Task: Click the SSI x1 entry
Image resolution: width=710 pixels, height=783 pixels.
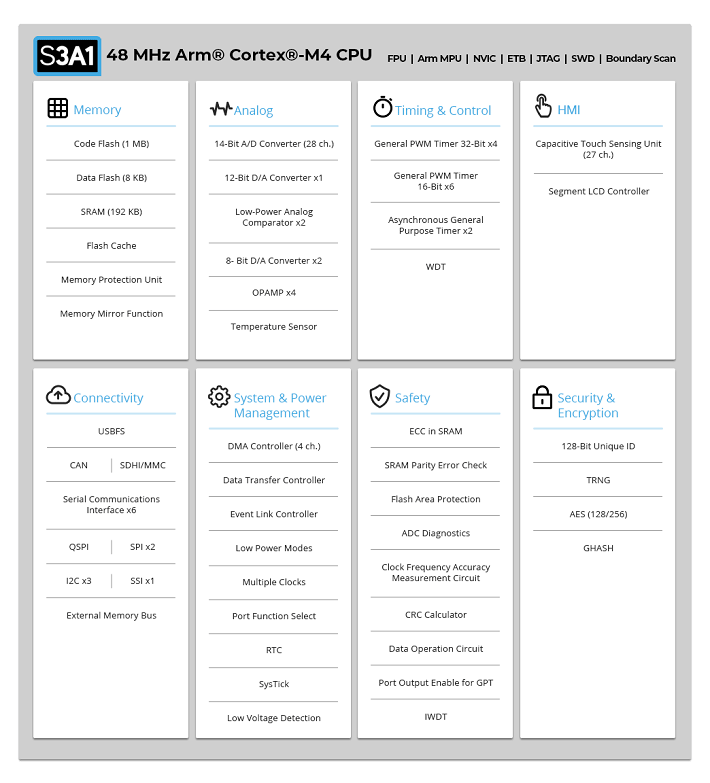Action: click(142, 581)
